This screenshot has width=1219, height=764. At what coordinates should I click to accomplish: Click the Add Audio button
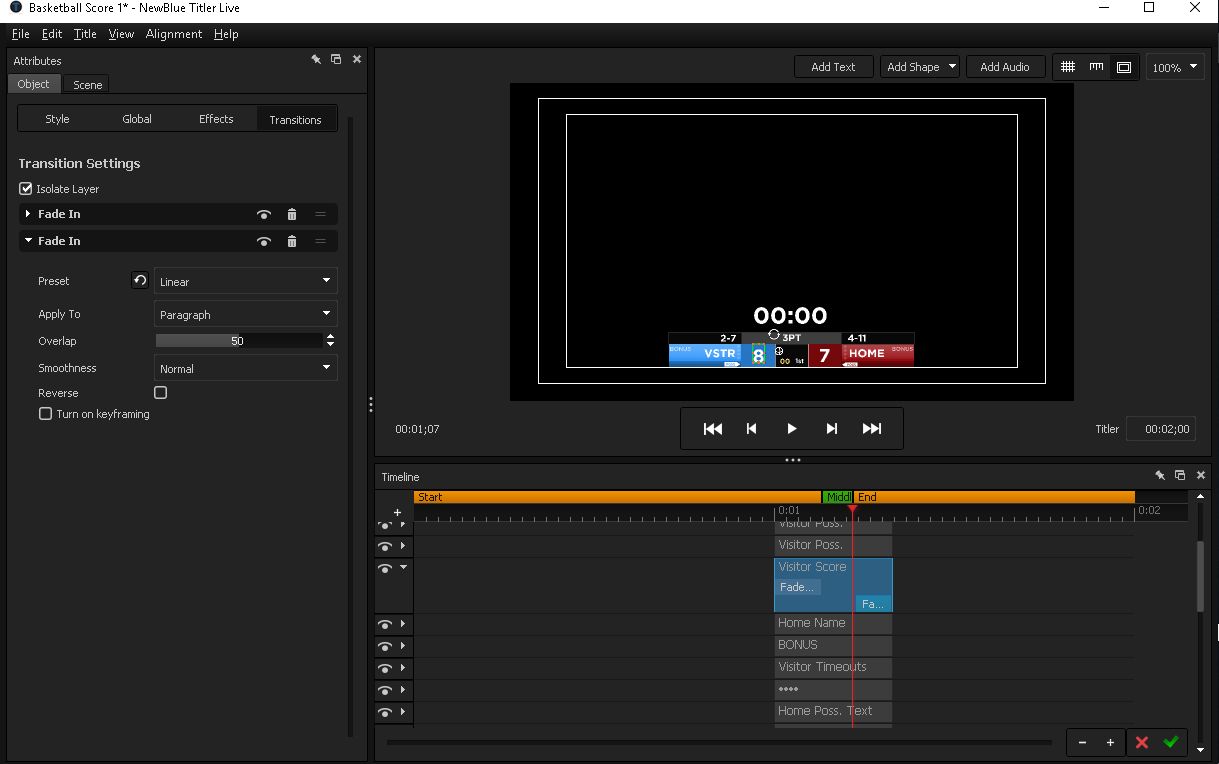click(x=1004, y=67)
